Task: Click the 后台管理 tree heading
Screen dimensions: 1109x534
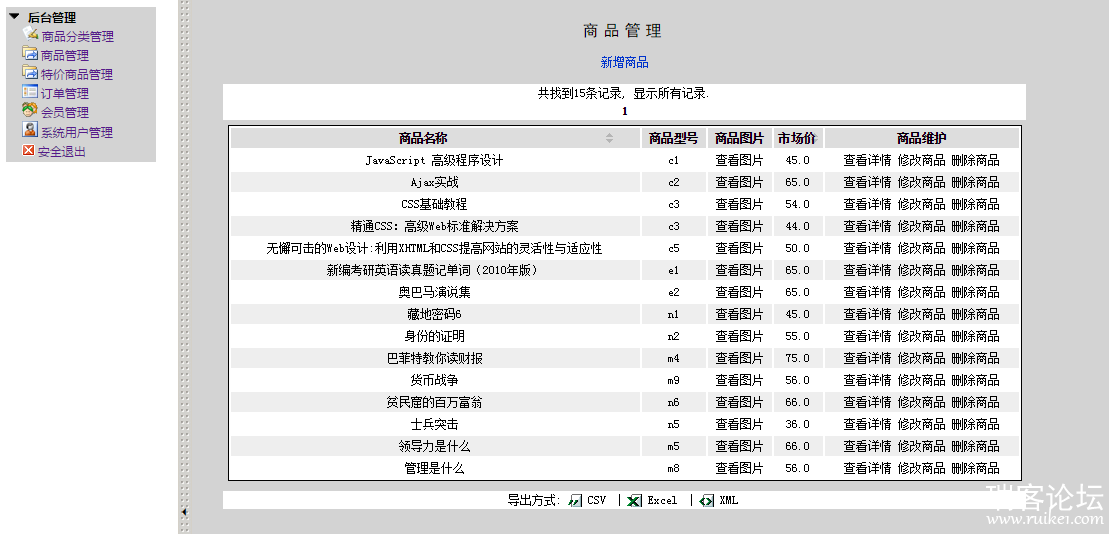Action: pos(52,18)
